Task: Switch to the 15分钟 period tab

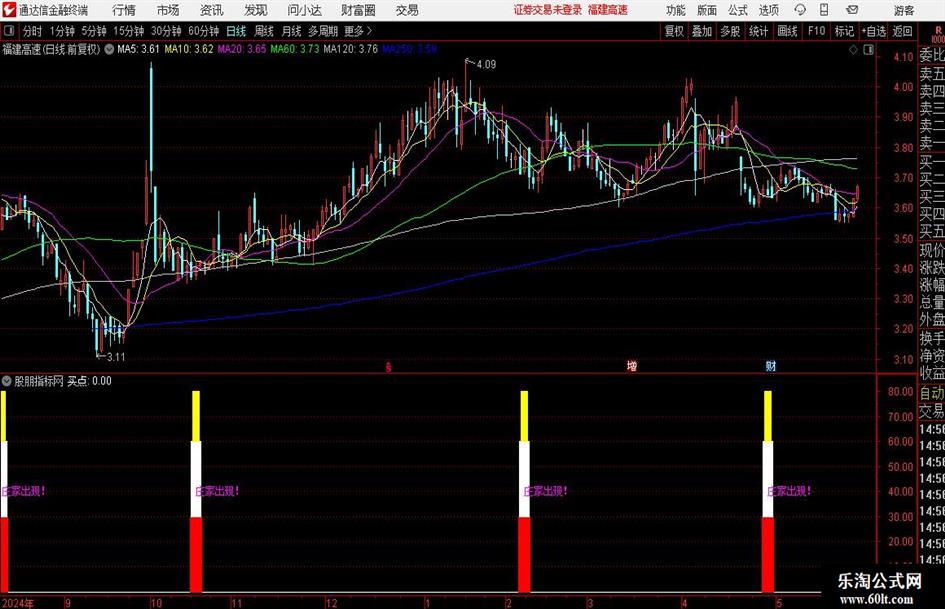Action: tap(129, 31)
